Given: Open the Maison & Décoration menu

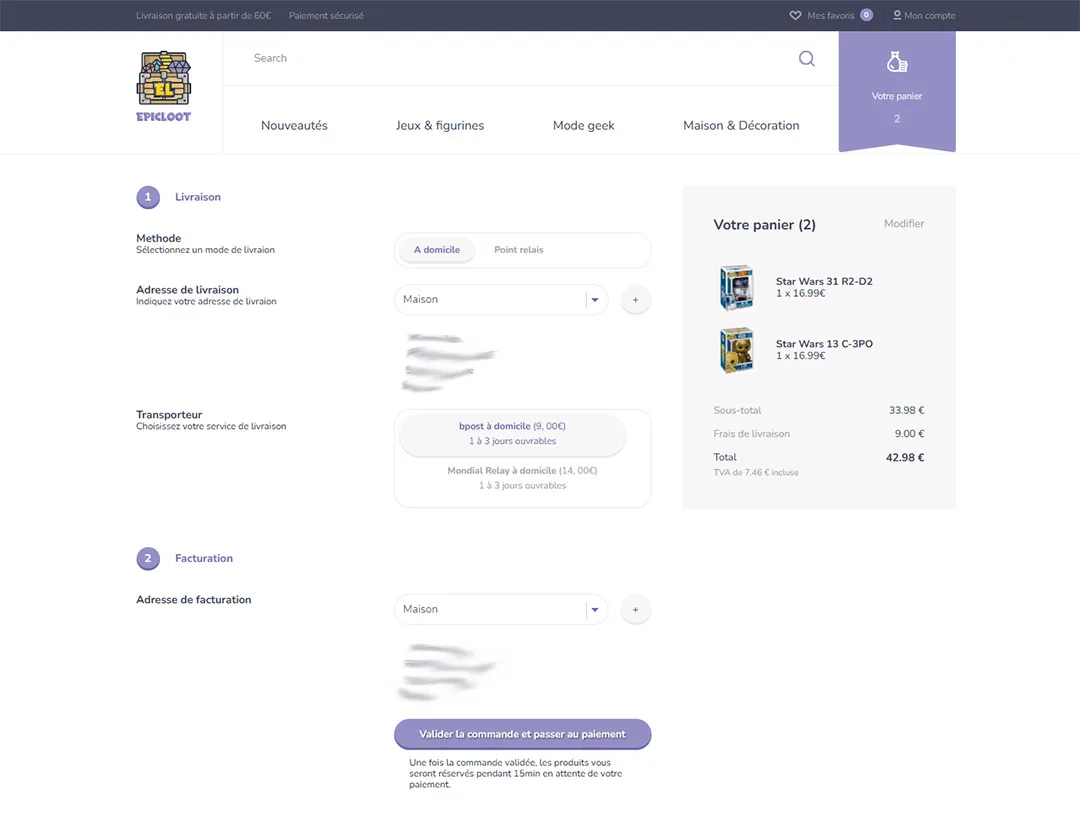Looking at the screenshot, I should coord(741,125).
